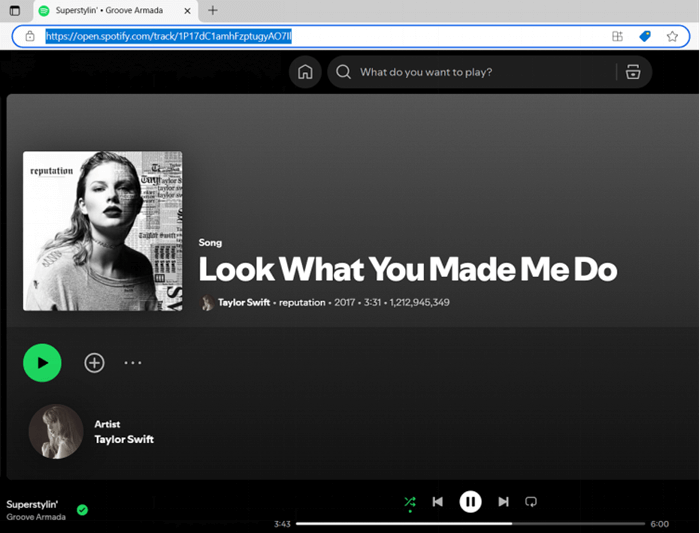The image size is (700, 533).
Task: Click the elapsed time 3:43
Action: 282,524
